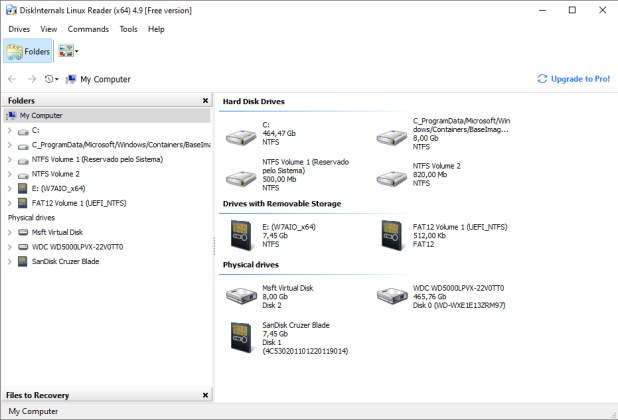Click FAT12 Volume 1 512,00 Kb card icon

coord(391,235)
